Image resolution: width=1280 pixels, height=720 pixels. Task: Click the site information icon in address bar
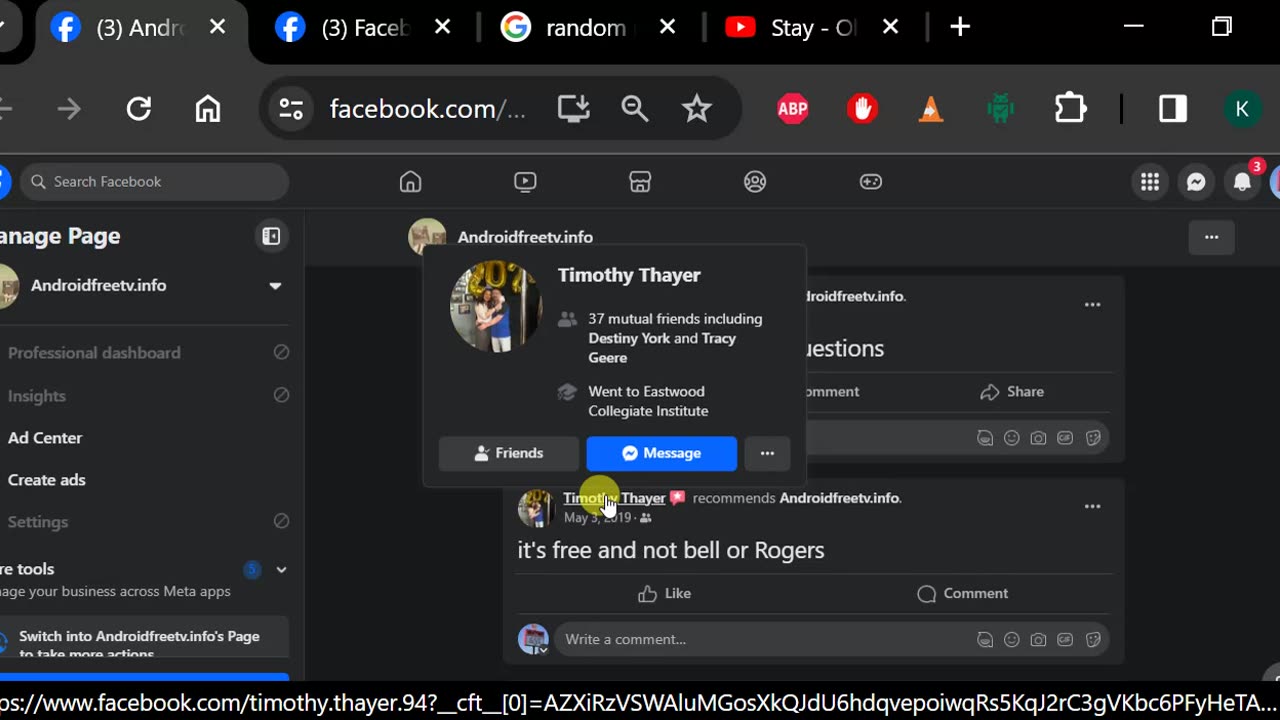[x=291, y=108]
